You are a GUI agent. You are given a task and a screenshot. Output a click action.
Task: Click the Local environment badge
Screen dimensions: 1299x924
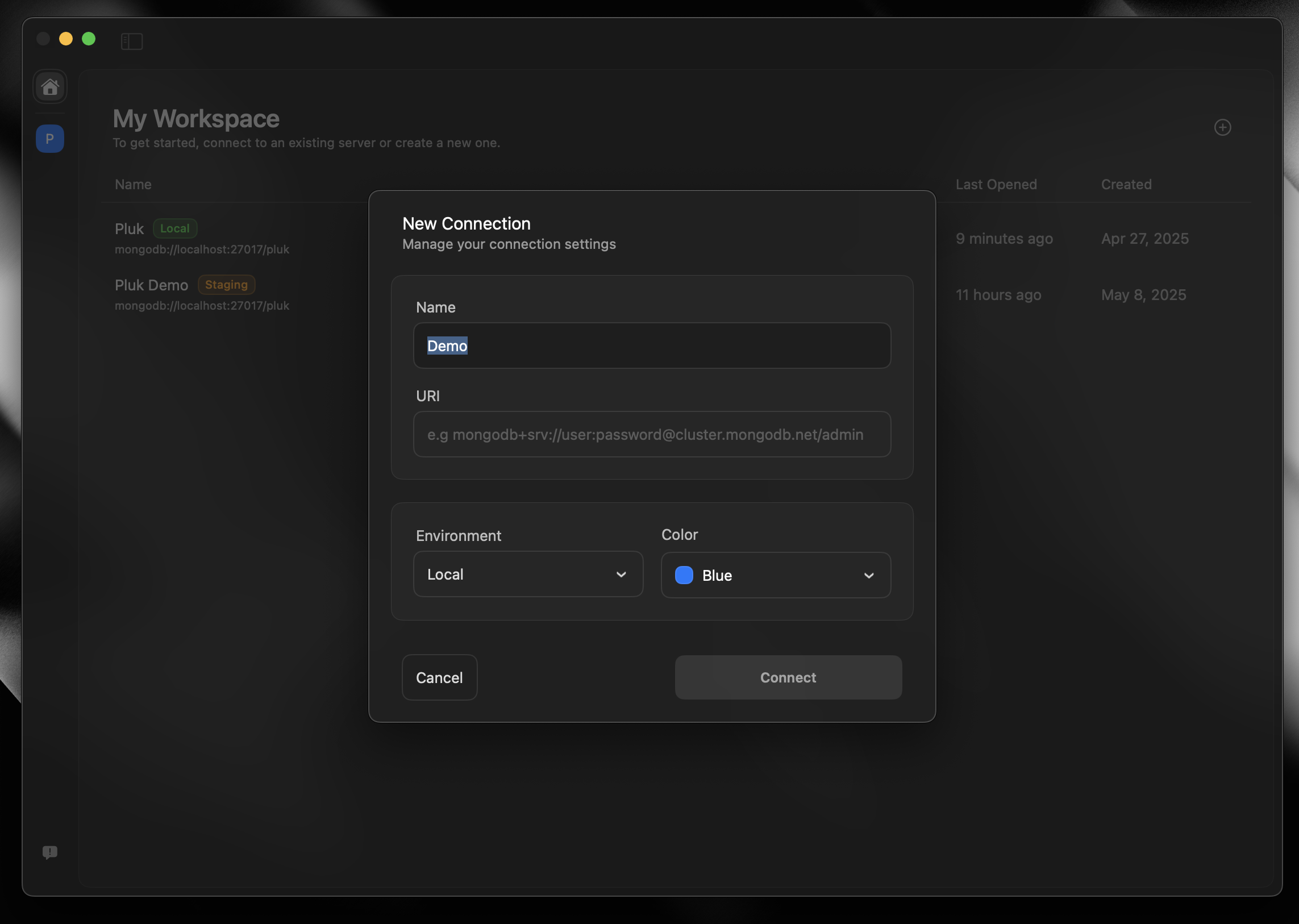click(x=174, y=228)
